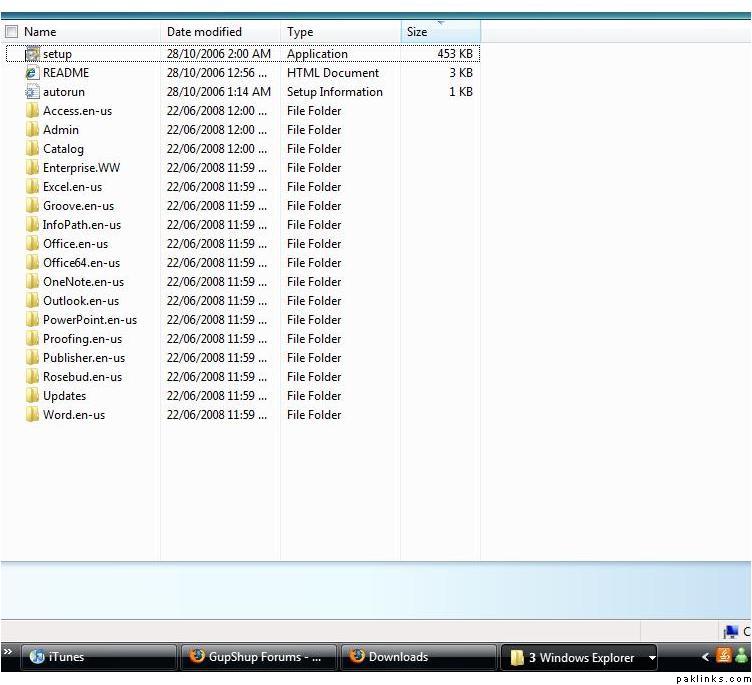Click the autorun setup information icon
The height and width of the screenshot is (685, 752).
[32, 92]
